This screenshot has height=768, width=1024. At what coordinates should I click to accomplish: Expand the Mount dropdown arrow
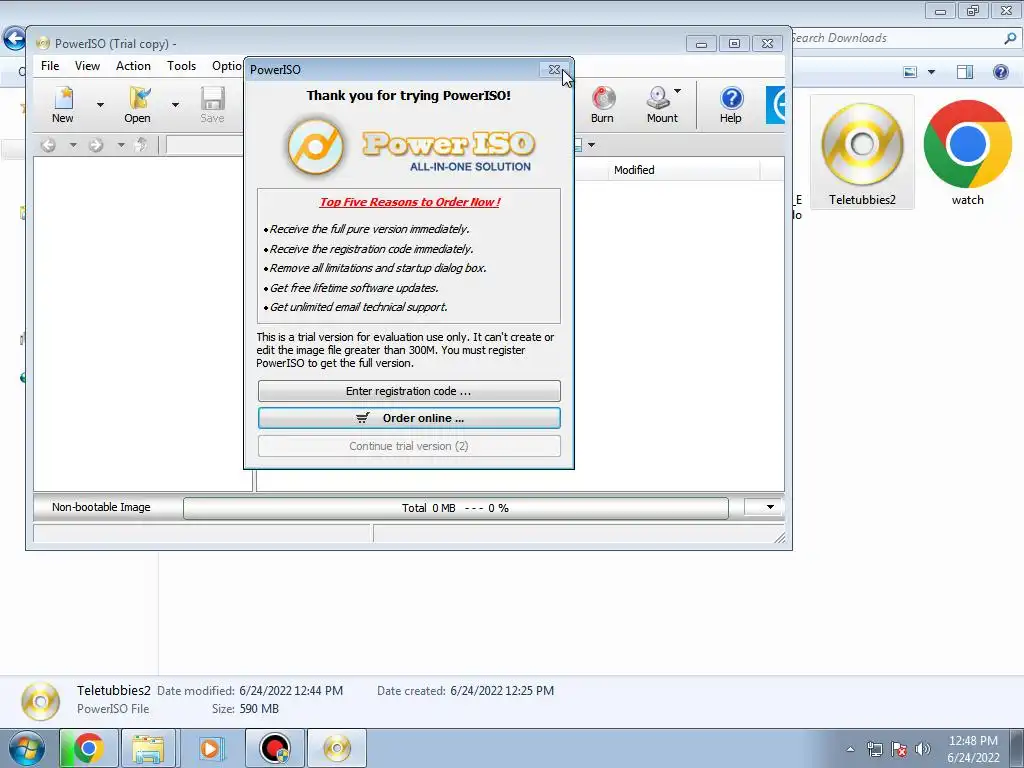(x=678, y=91)
